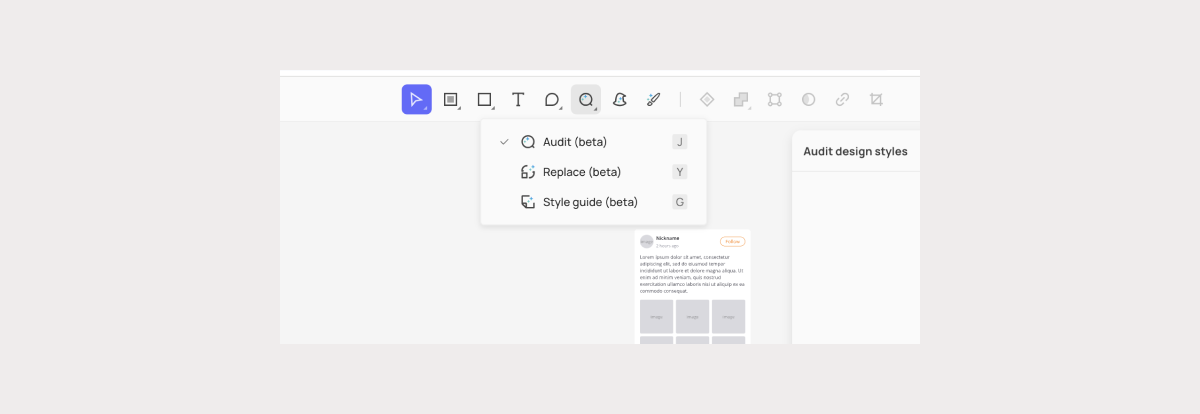Select the magic brush tool
This screenshot has height=414, width=1200.
pos(653,99)
